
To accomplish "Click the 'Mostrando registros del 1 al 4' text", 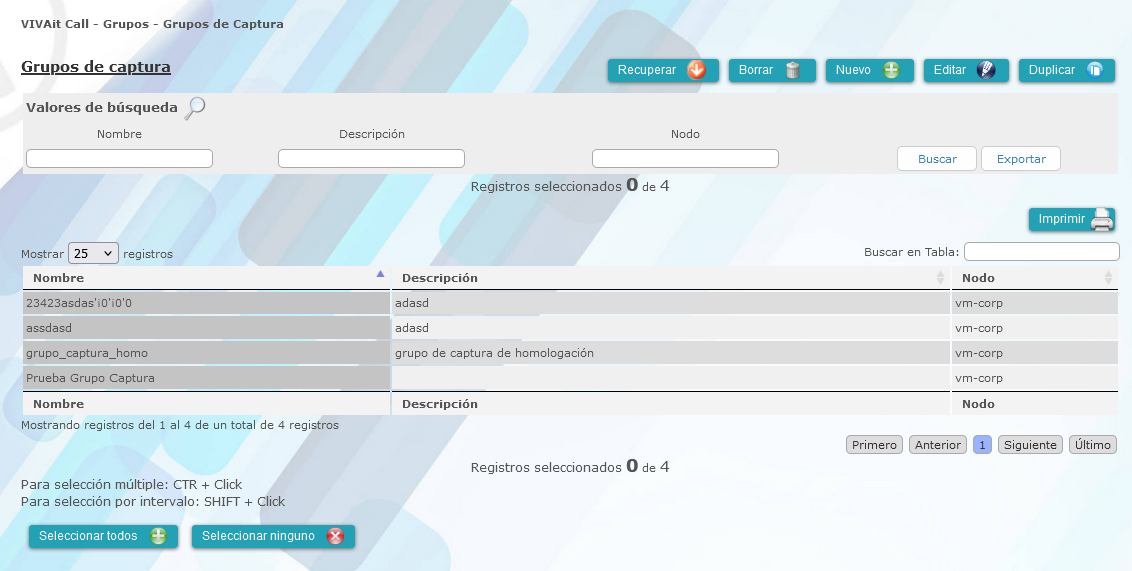I will [180, 425].
